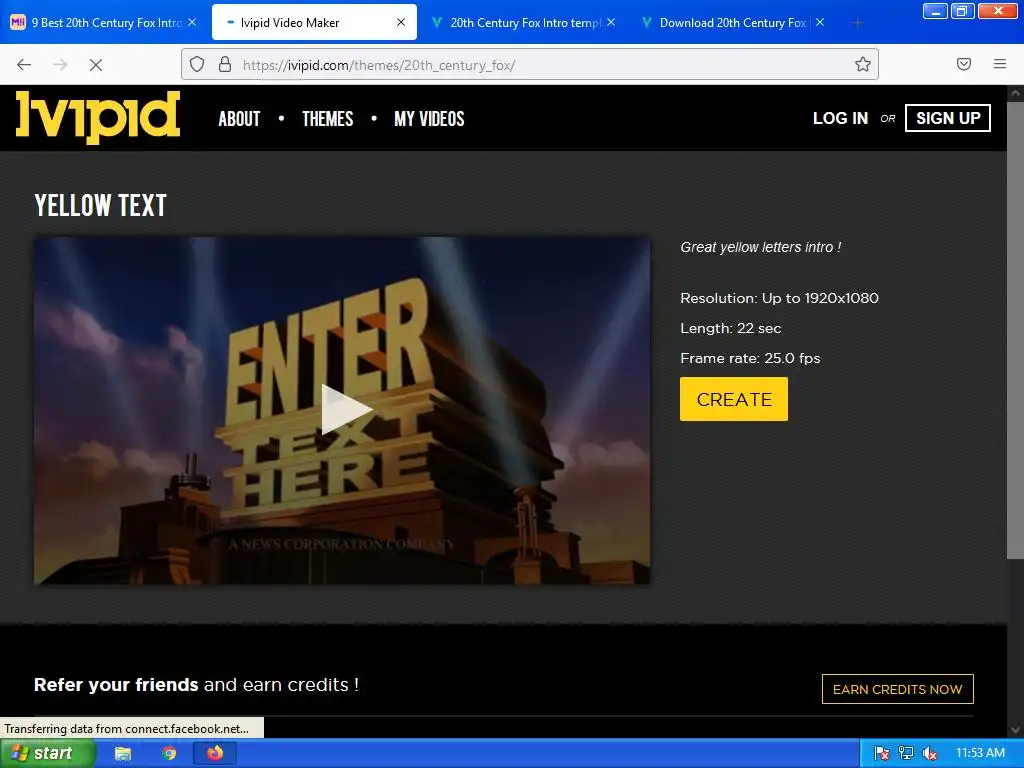Viewport: 1024px width, 768px height.
Task: Open the new tab plus button
Action: 857,23
